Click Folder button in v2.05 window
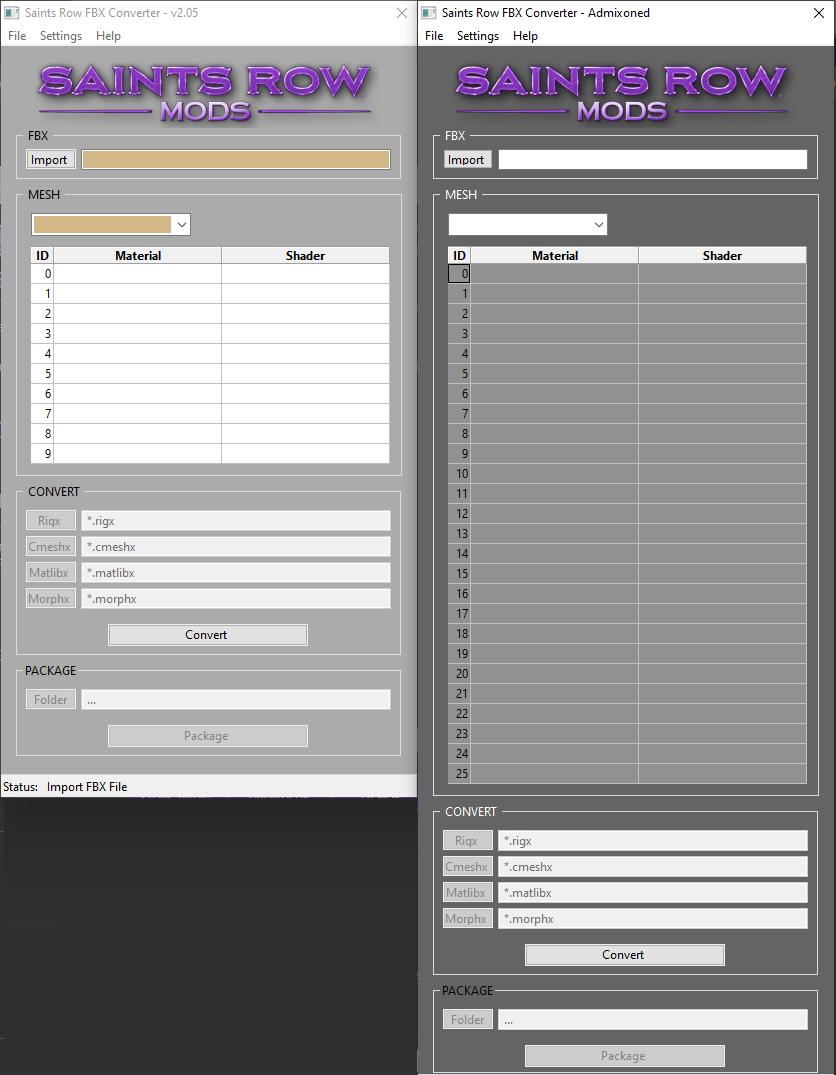The width and height of the screenshot is (836, 1075). [51, 699]
